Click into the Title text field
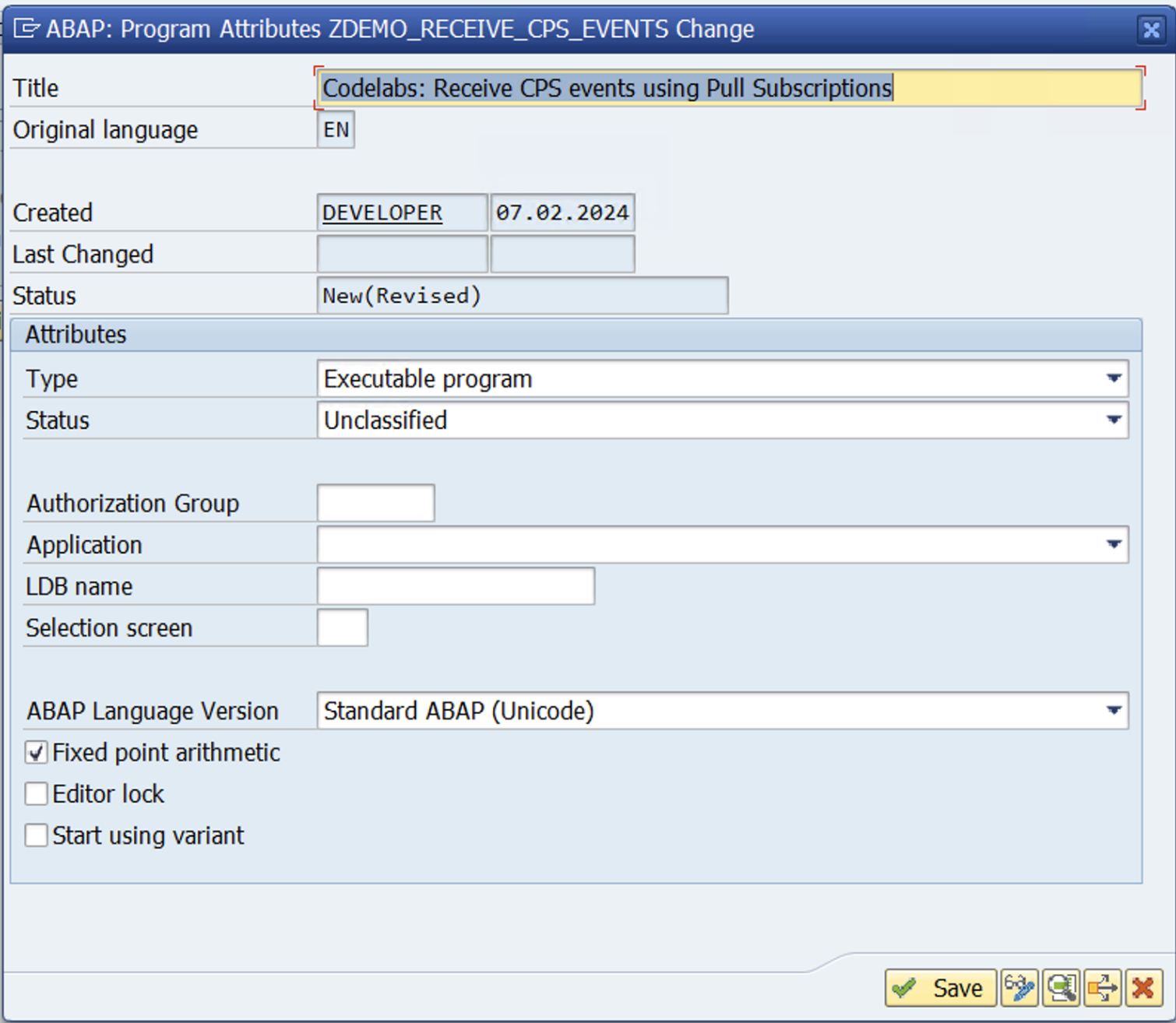Screen dimensions: 1176x1023 [x=729, y=88]
